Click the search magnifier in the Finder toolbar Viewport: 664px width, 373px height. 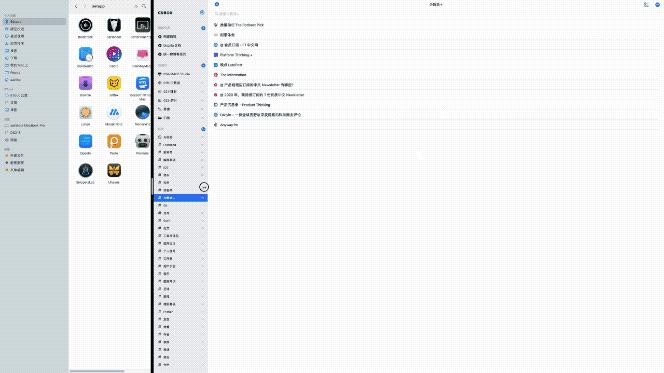coord(144,6)
